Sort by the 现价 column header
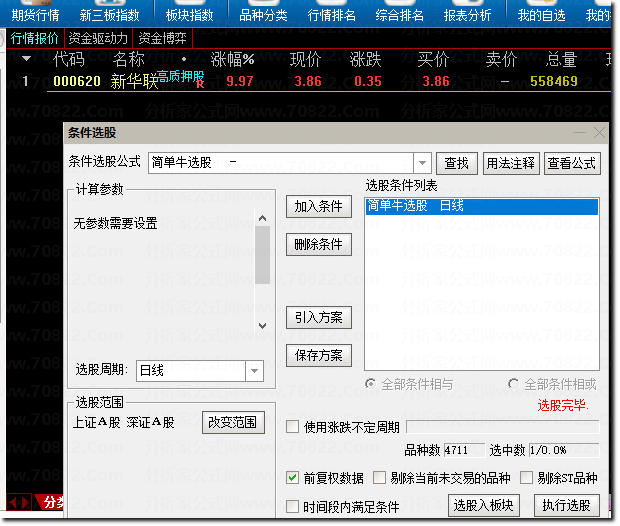Viewport: 620px width, 526px height. point(305,59)
